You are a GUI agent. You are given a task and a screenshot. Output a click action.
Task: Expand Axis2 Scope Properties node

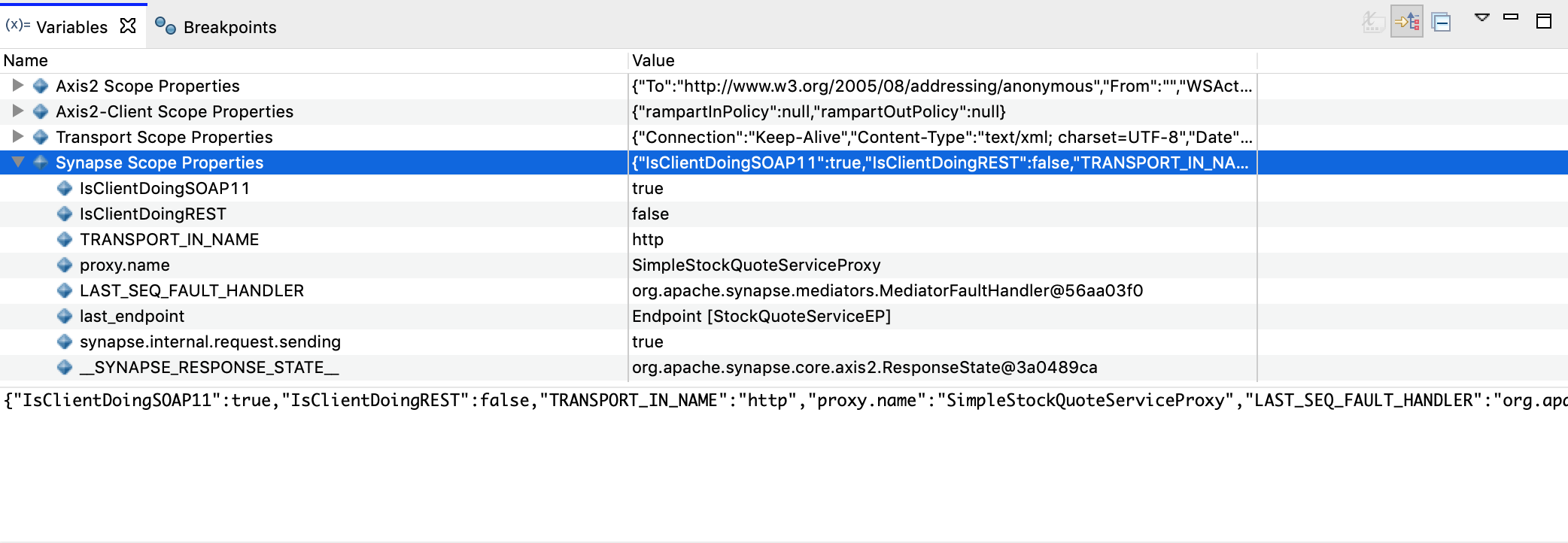pos(17,85)
